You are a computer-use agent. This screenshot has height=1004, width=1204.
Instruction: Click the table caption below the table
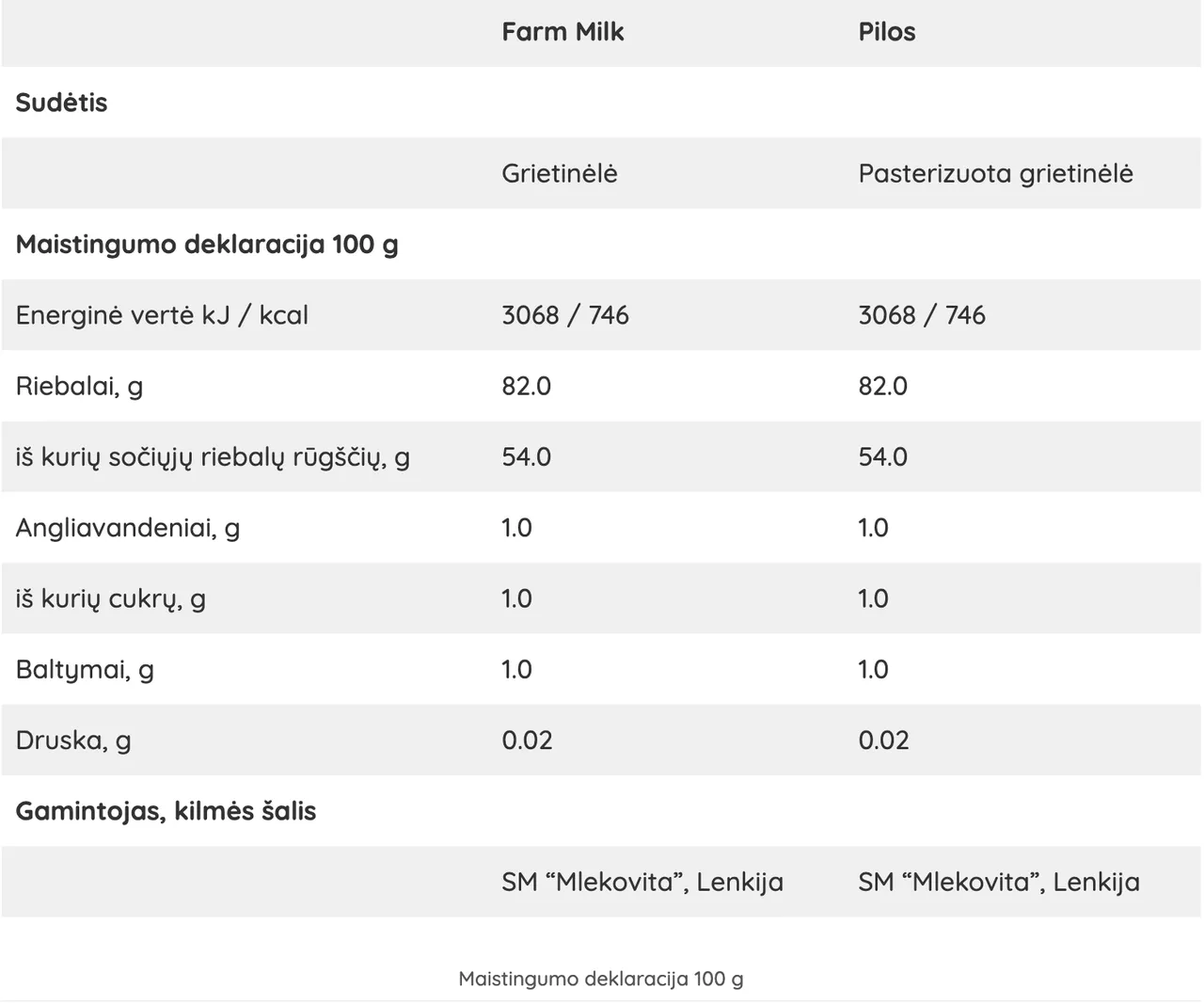601,979
